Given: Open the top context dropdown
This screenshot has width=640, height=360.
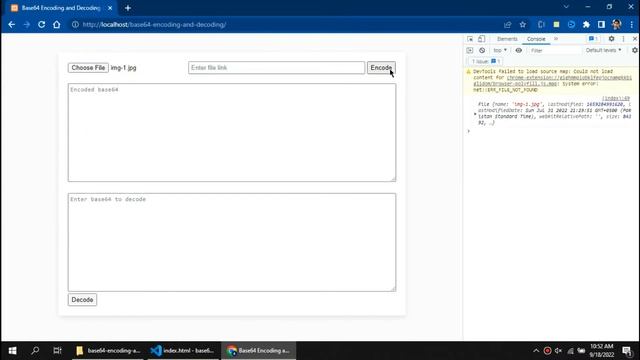Looking at the screenshot, I should point(500,50).
